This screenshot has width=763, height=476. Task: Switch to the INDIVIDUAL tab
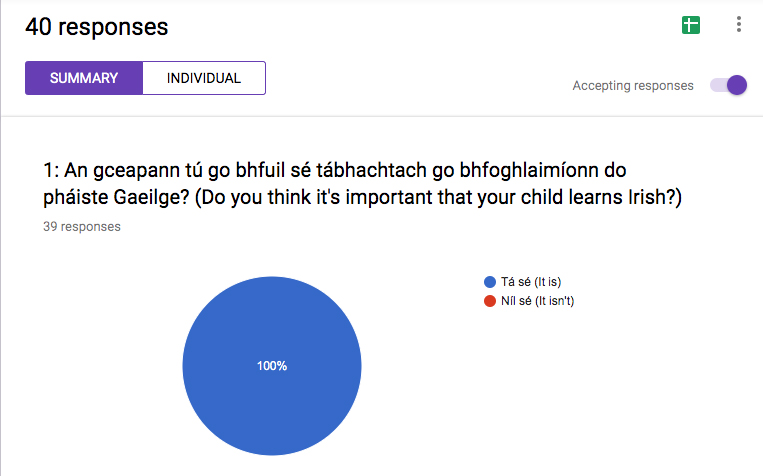pos(204,78)
